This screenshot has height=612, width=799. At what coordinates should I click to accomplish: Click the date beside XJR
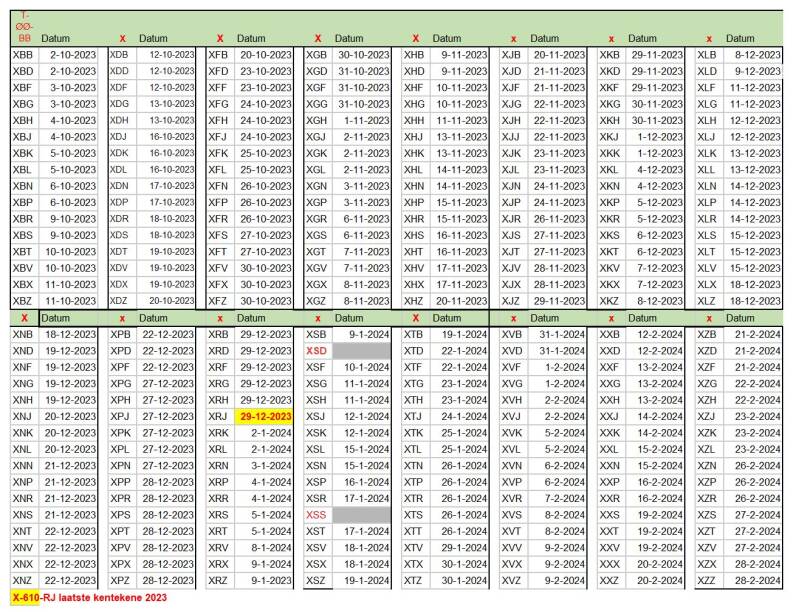click(557, 219)
